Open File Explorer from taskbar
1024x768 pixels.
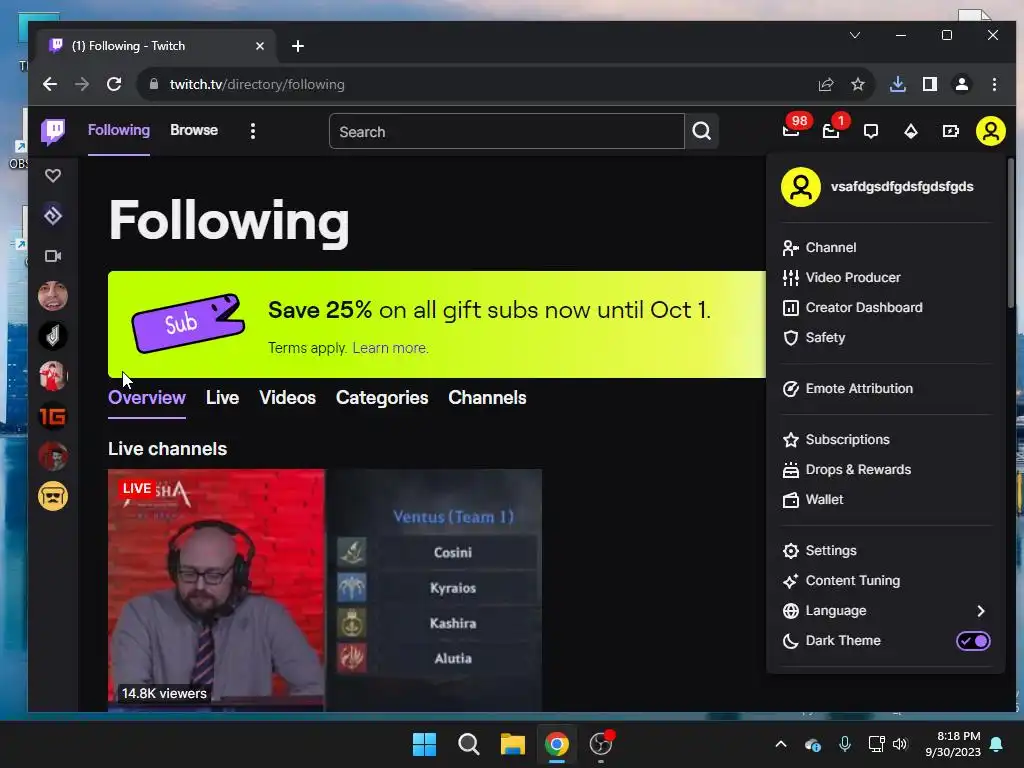(x=513, y=744)
